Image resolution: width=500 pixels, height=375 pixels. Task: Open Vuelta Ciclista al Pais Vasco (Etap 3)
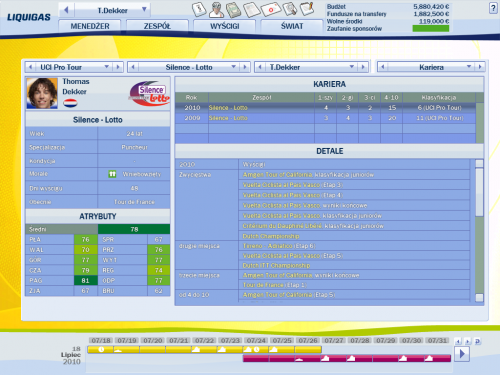tap(293, 185)
